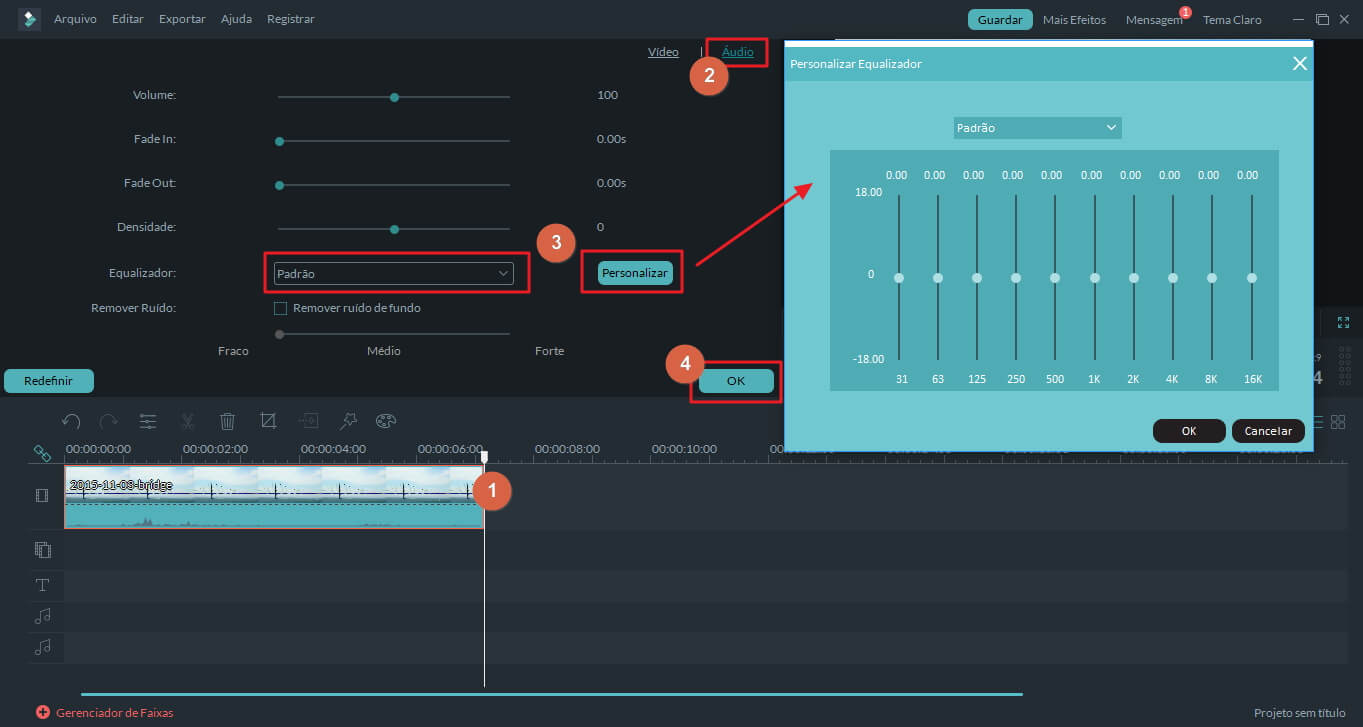The image size is (1363, 727).
Task: Click the Personalizar button
Action: 635,273
